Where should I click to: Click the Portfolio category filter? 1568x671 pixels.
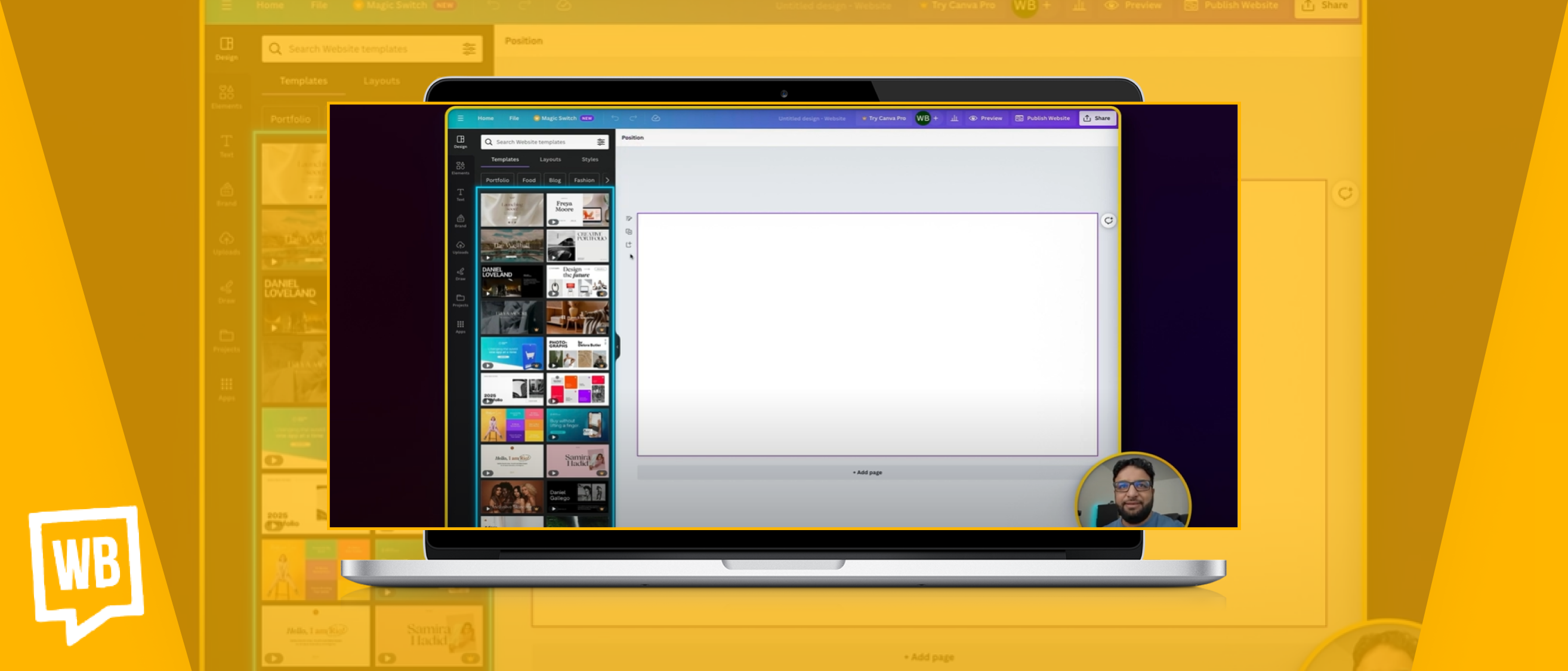[497, 178]
